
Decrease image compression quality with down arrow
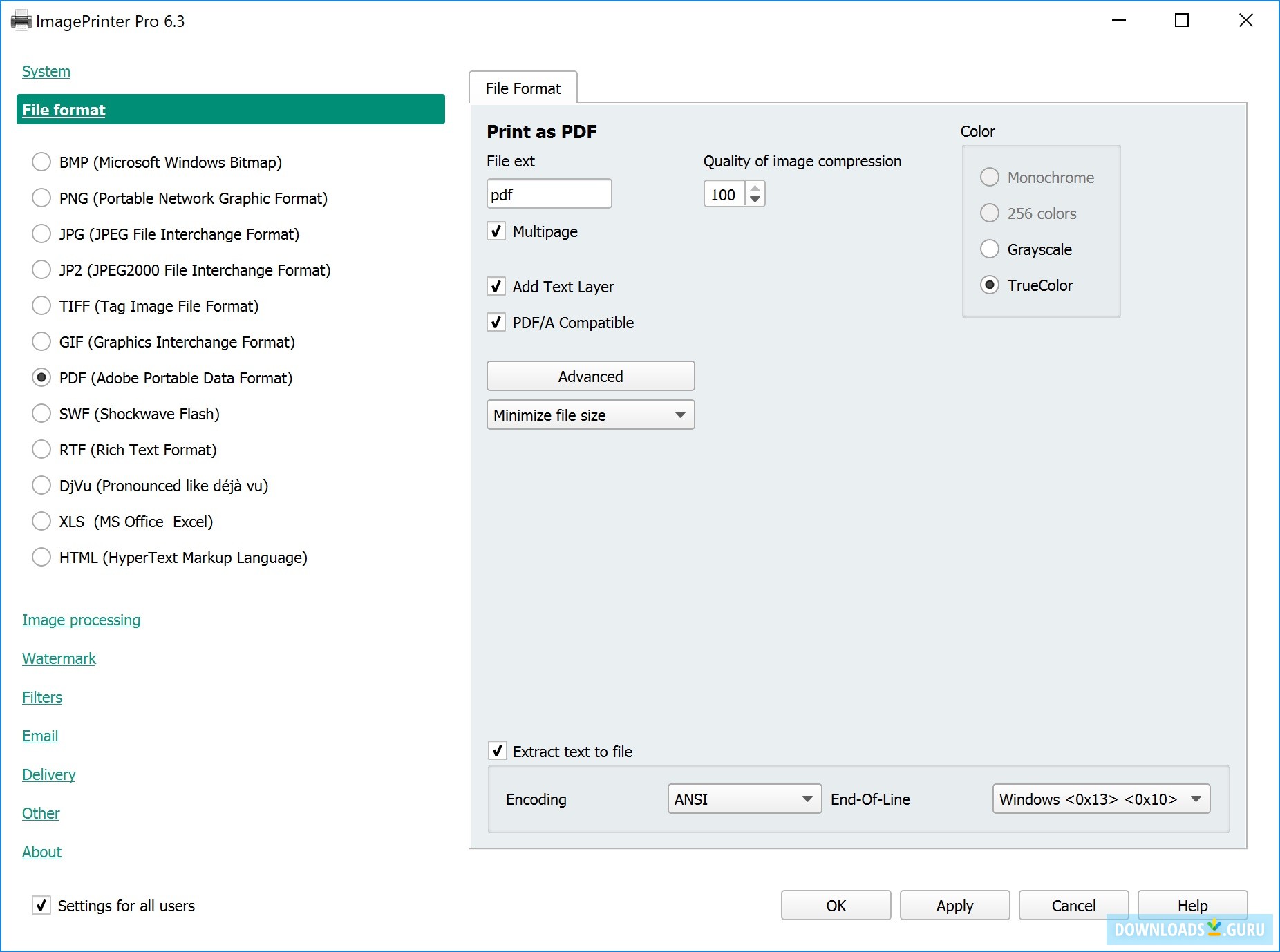pyautogui.click(x=755, y=200)
